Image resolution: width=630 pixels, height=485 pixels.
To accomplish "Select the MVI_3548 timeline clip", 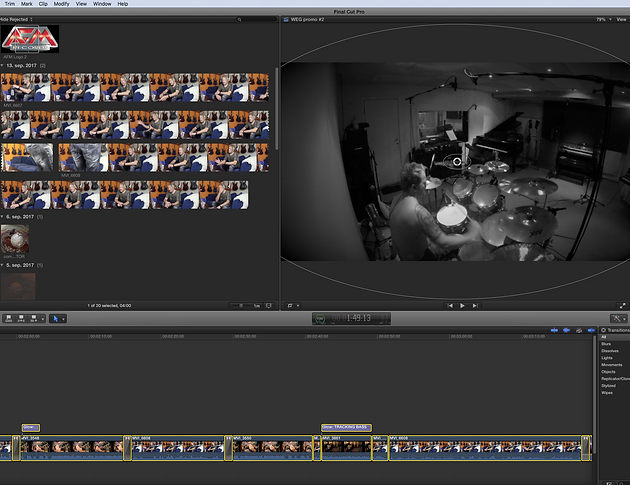I will pyautogui.click(x=72, y=448).
